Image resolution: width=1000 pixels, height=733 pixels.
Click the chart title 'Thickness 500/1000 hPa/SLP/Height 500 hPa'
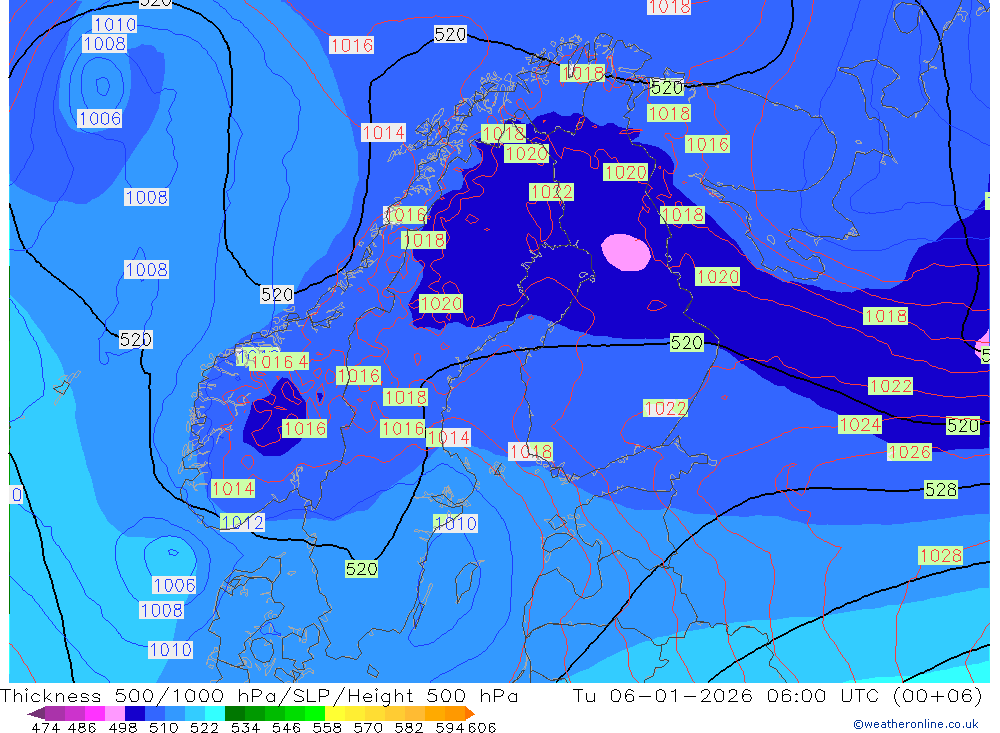tap(259, 695)
